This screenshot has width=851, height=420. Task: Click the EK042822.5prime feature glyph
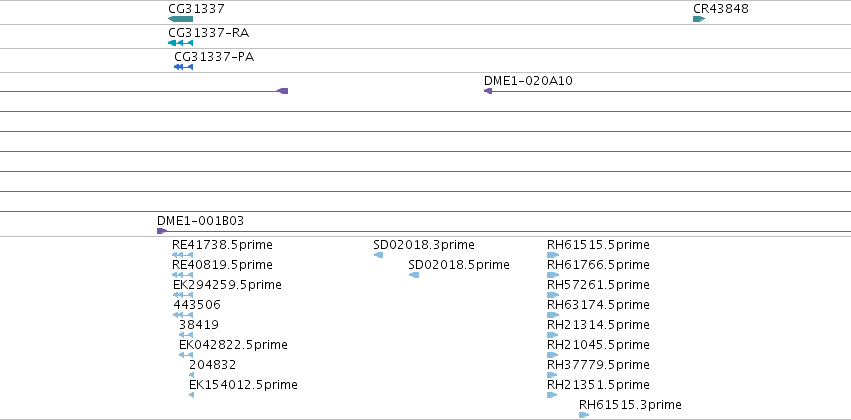[x=186, y=355]
